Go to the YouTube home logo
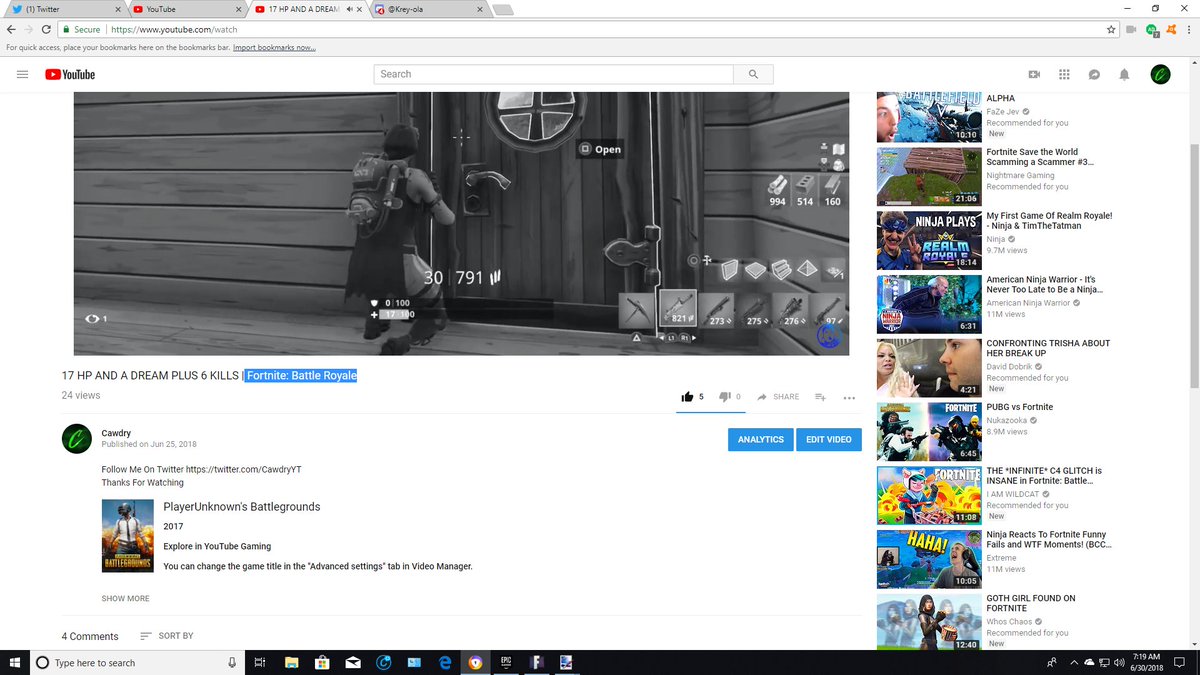The height and width of the screenshot is (675, 1200). pyautogui.click(x=69, y=74)
